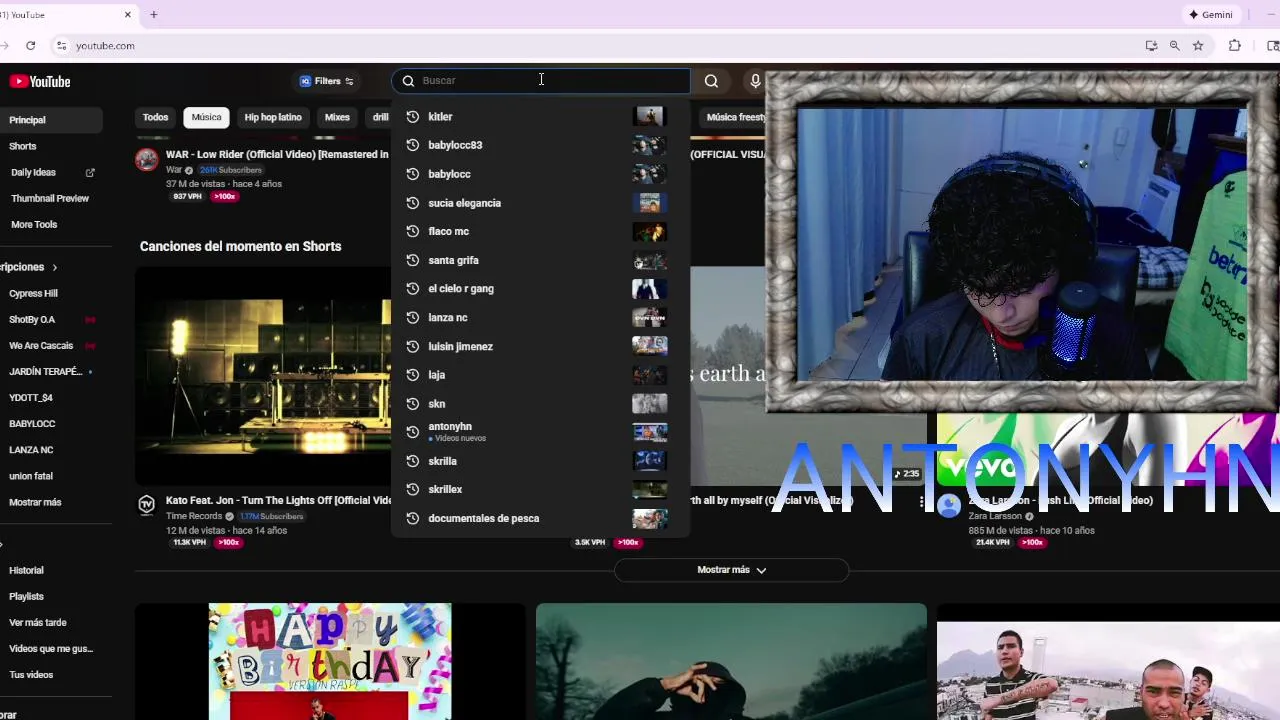Click history clock icon beside 'skrilla'
This screenshot has width=1280, height=720.
coord(412,461)
